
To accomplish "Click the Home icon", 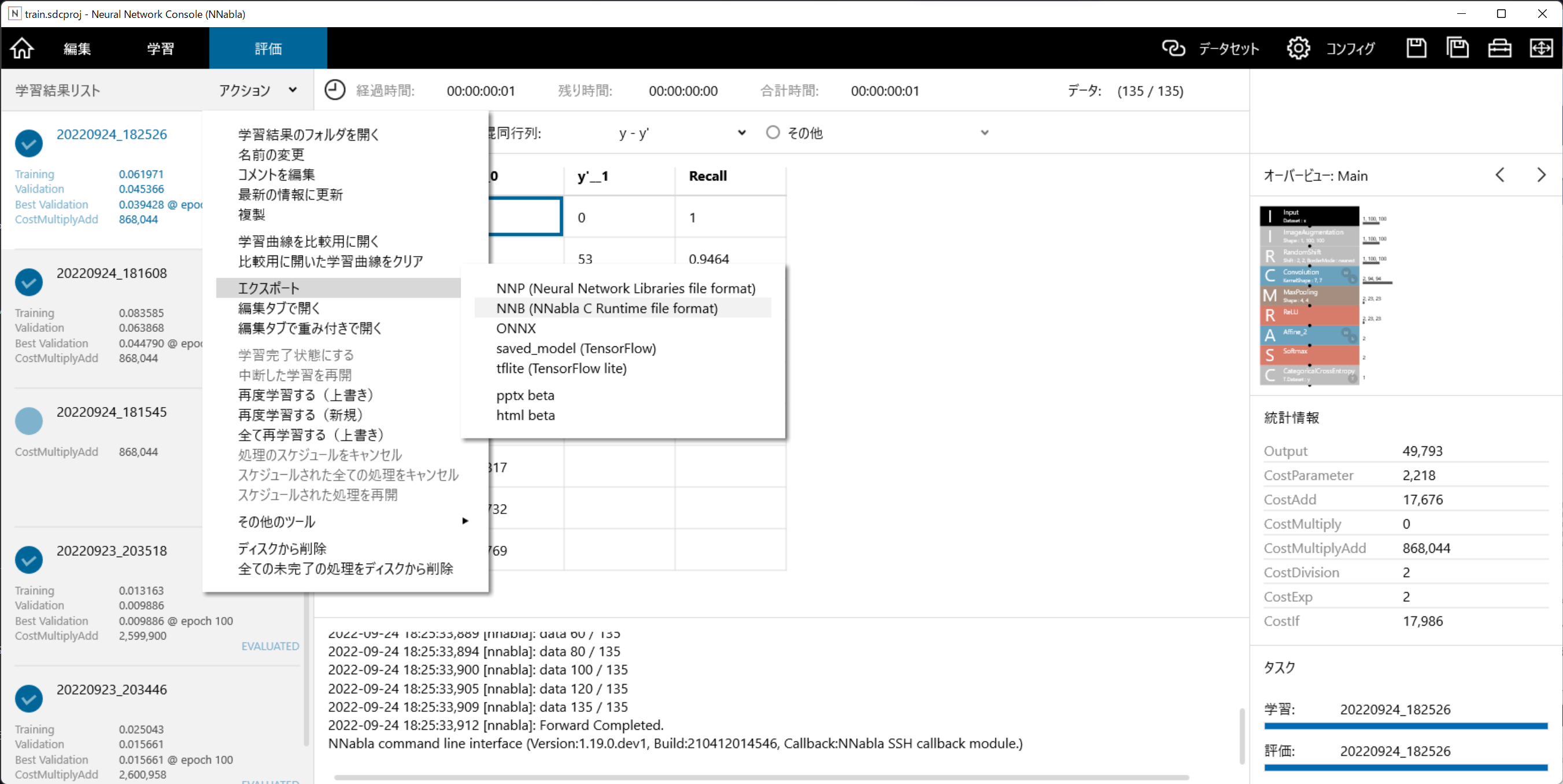I will (x=22, y=48).
